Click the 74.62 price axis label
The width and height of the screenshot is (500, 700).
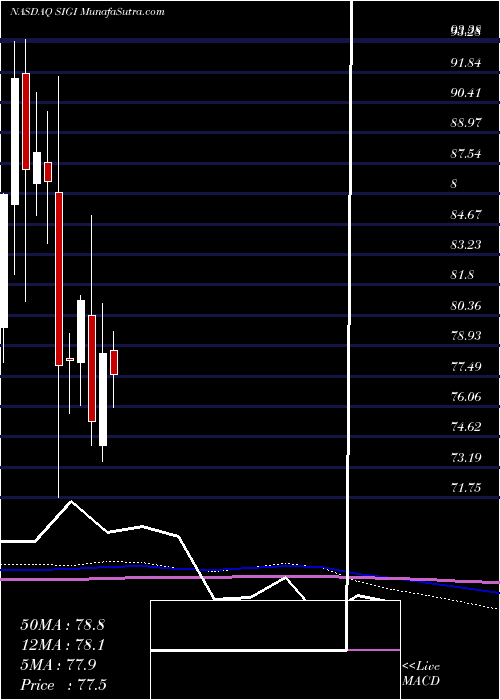pyautogui.click(x=466, y=427)
